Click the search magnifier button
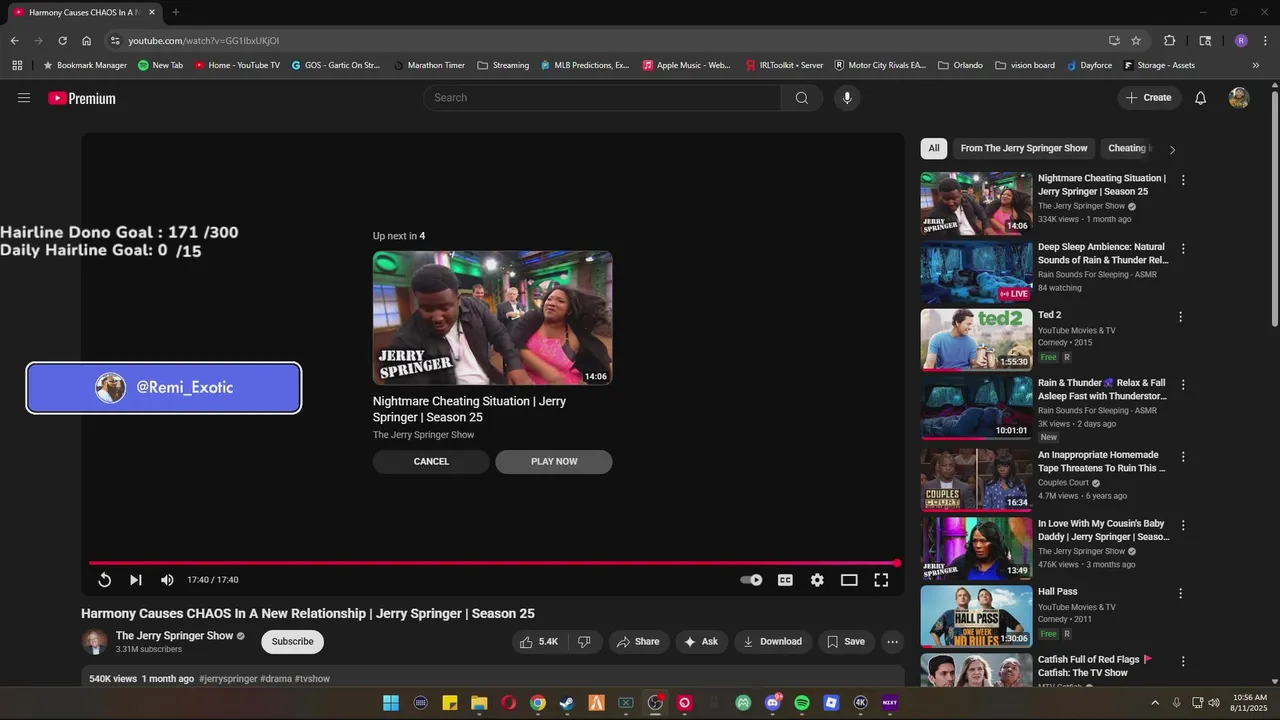 point(802,98)
